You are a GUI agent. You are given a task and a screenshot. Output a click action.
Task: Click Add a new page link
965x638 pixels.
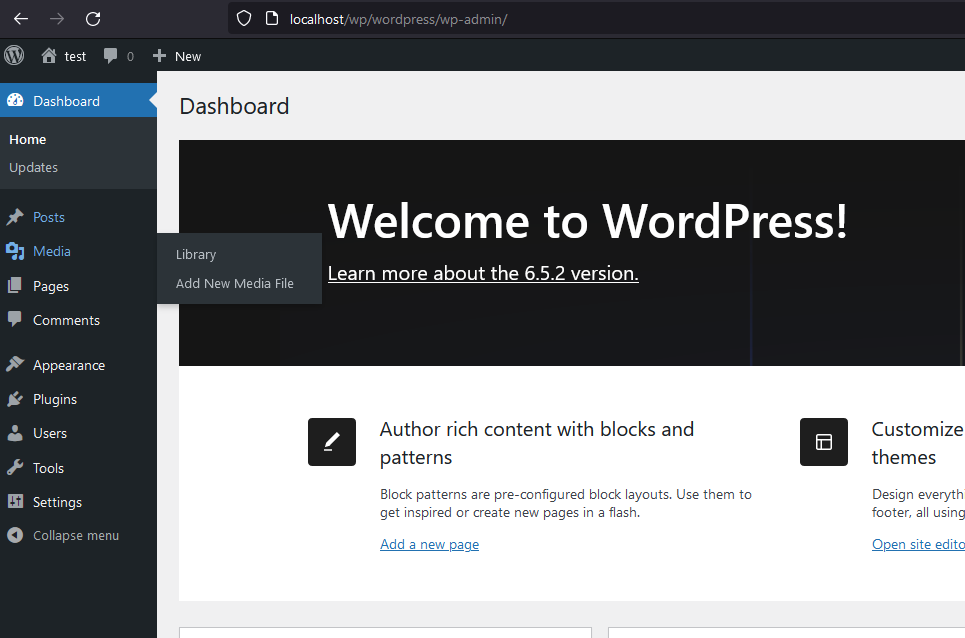(x=429, y=544)
